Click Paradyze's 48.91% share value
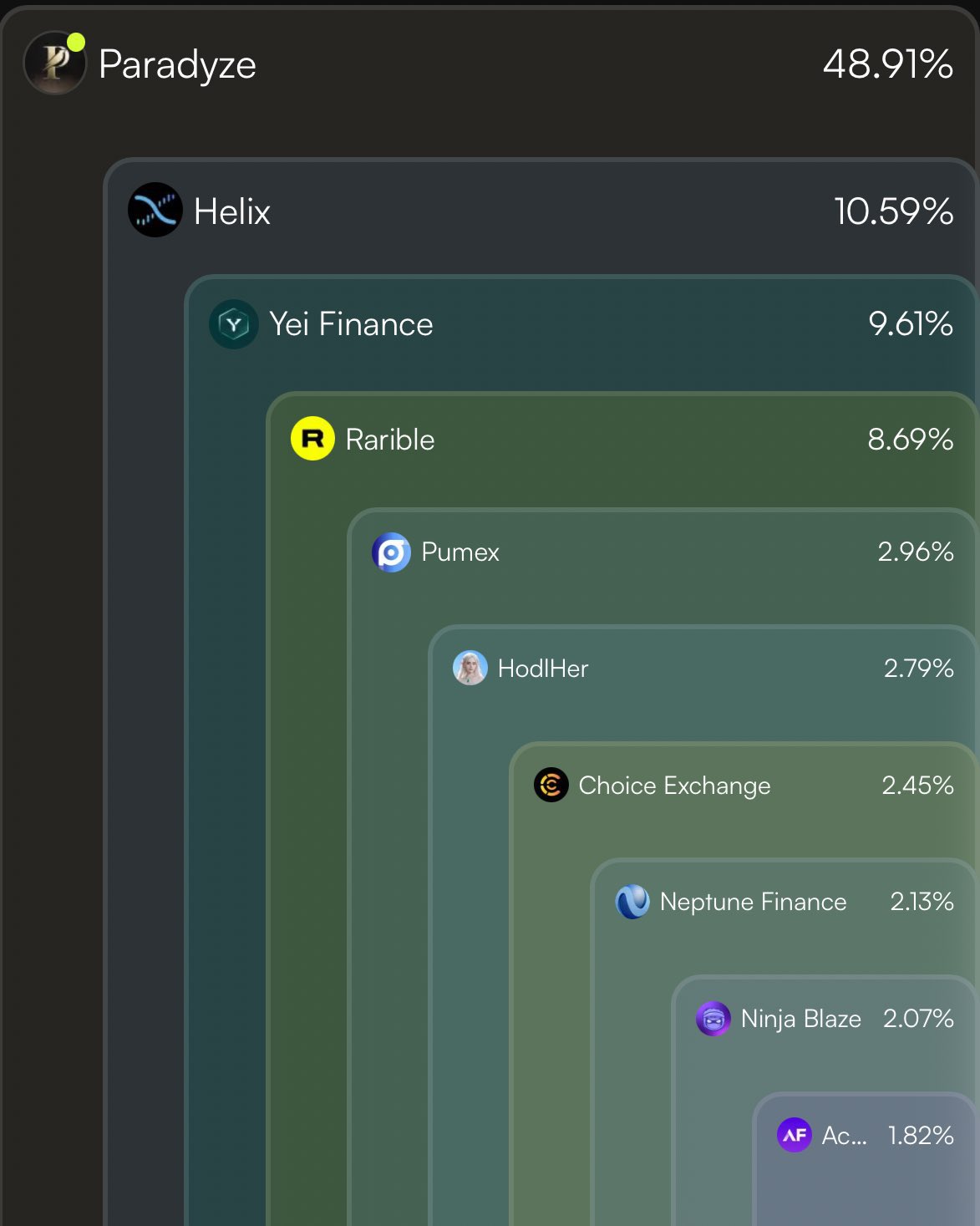The width and height of the screenshot is (980, 1226). (887, 64)
